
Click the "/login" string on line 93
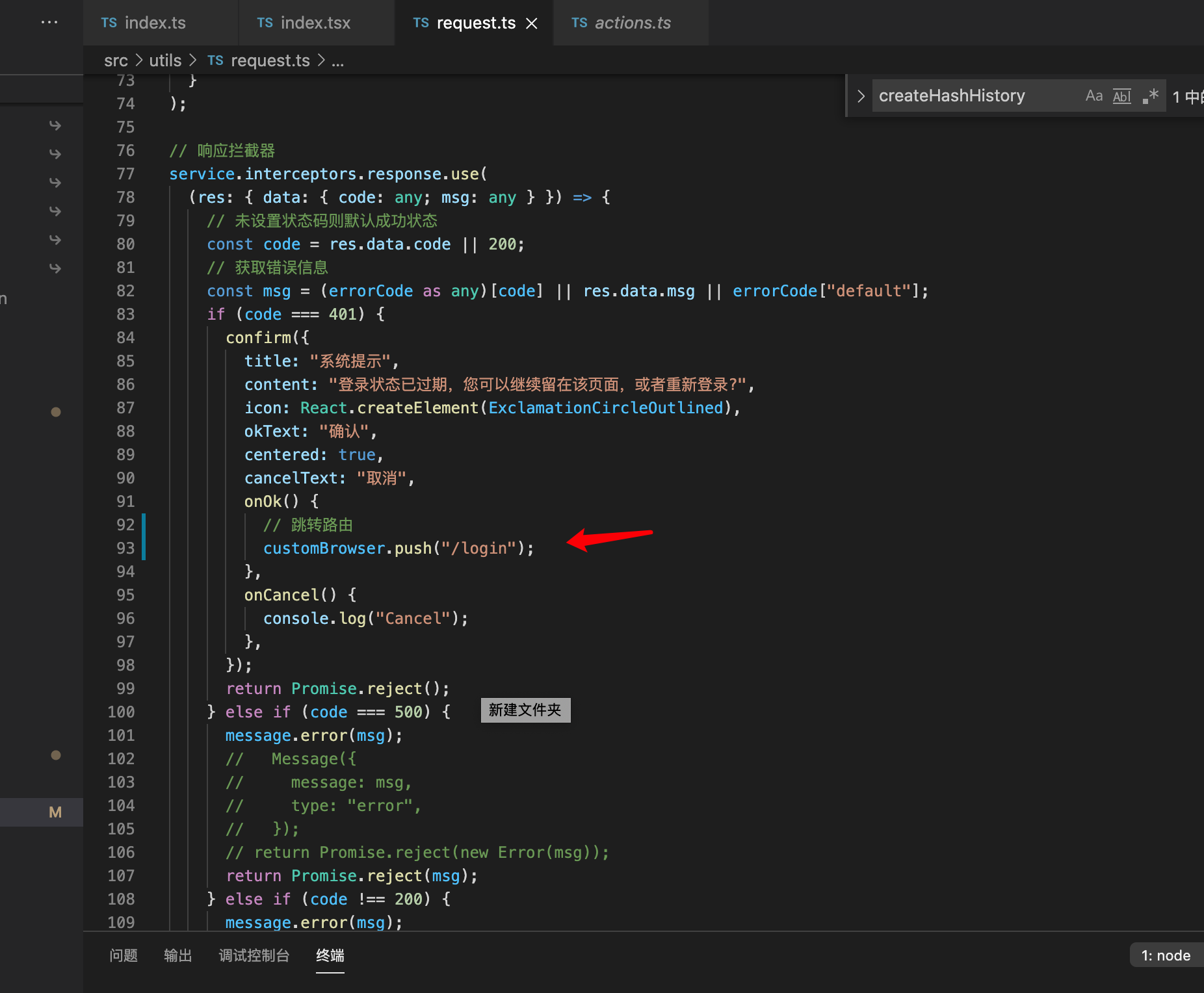click(478, 548)
